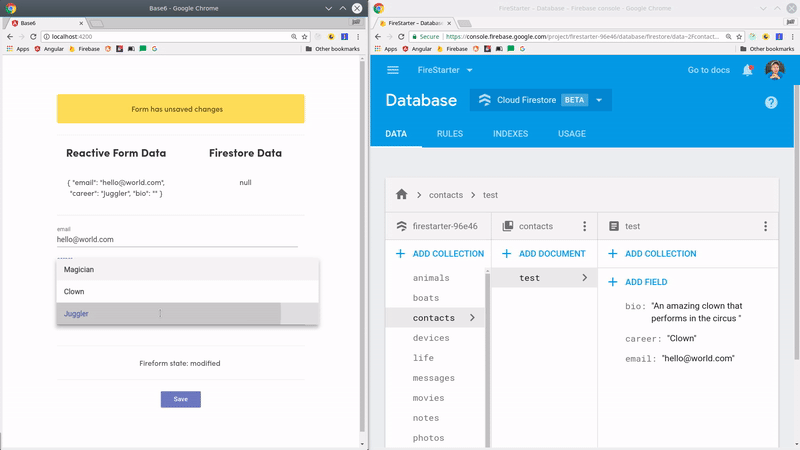The height and width of the screenshot is (450, 800).
Task: Click the Save button
Action: (x=181, y=399)
